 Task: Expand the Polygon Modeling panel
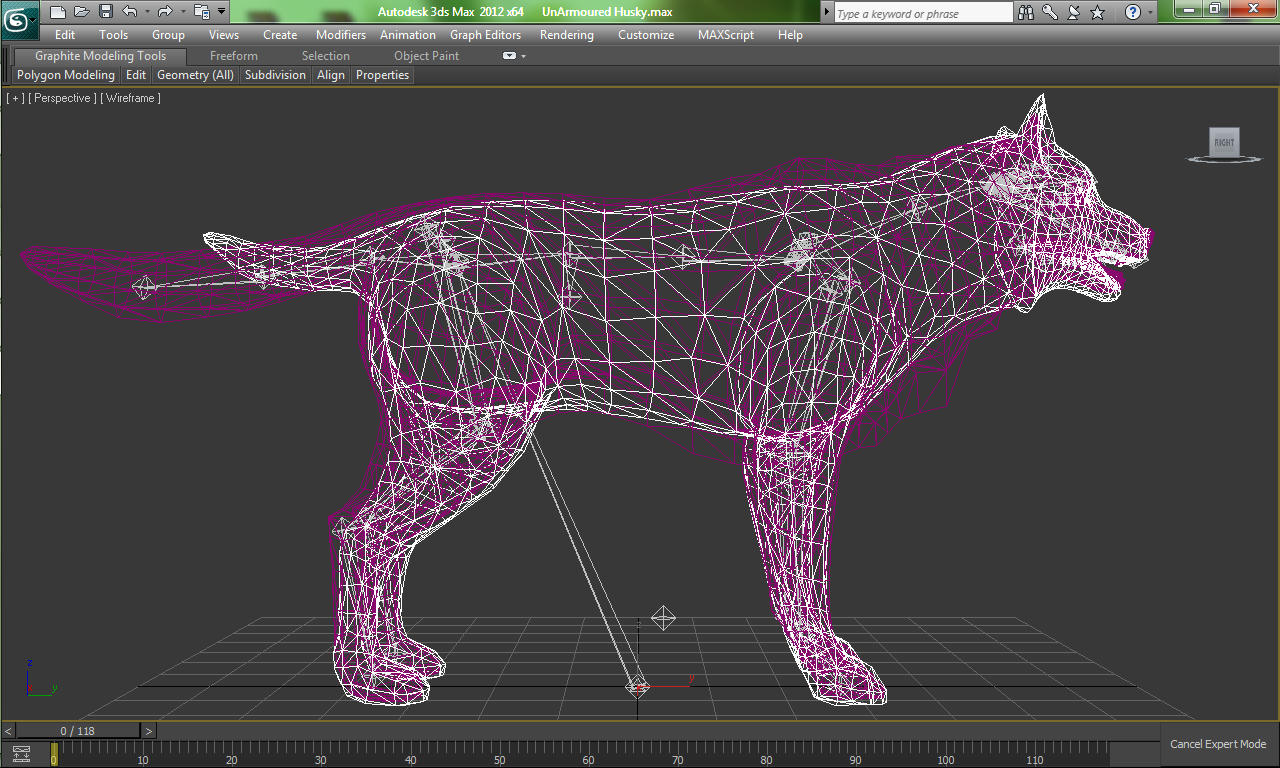[x=66, y=75]
